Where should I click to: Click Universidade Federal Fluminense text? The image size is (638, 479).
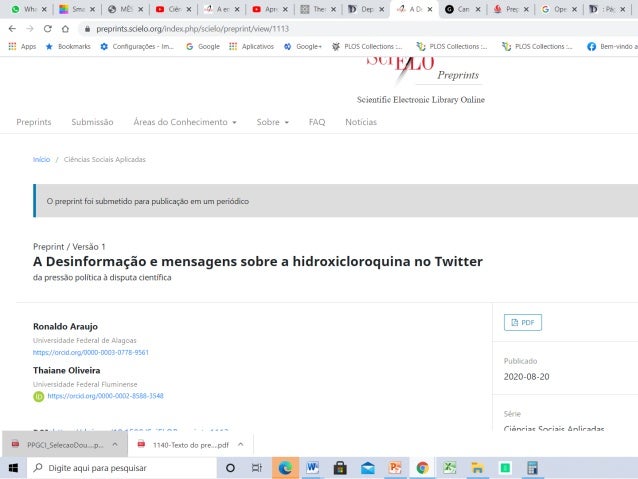click(85, 384)
